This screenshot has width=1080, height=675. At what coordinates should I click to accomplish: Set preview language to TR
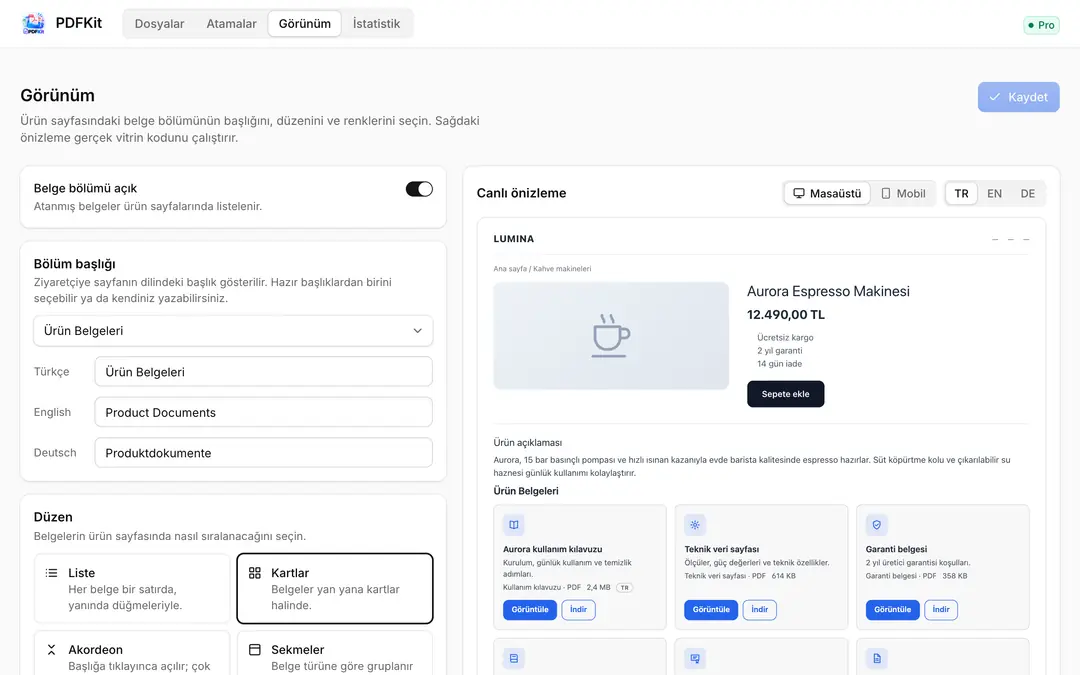tap(962, 194)
